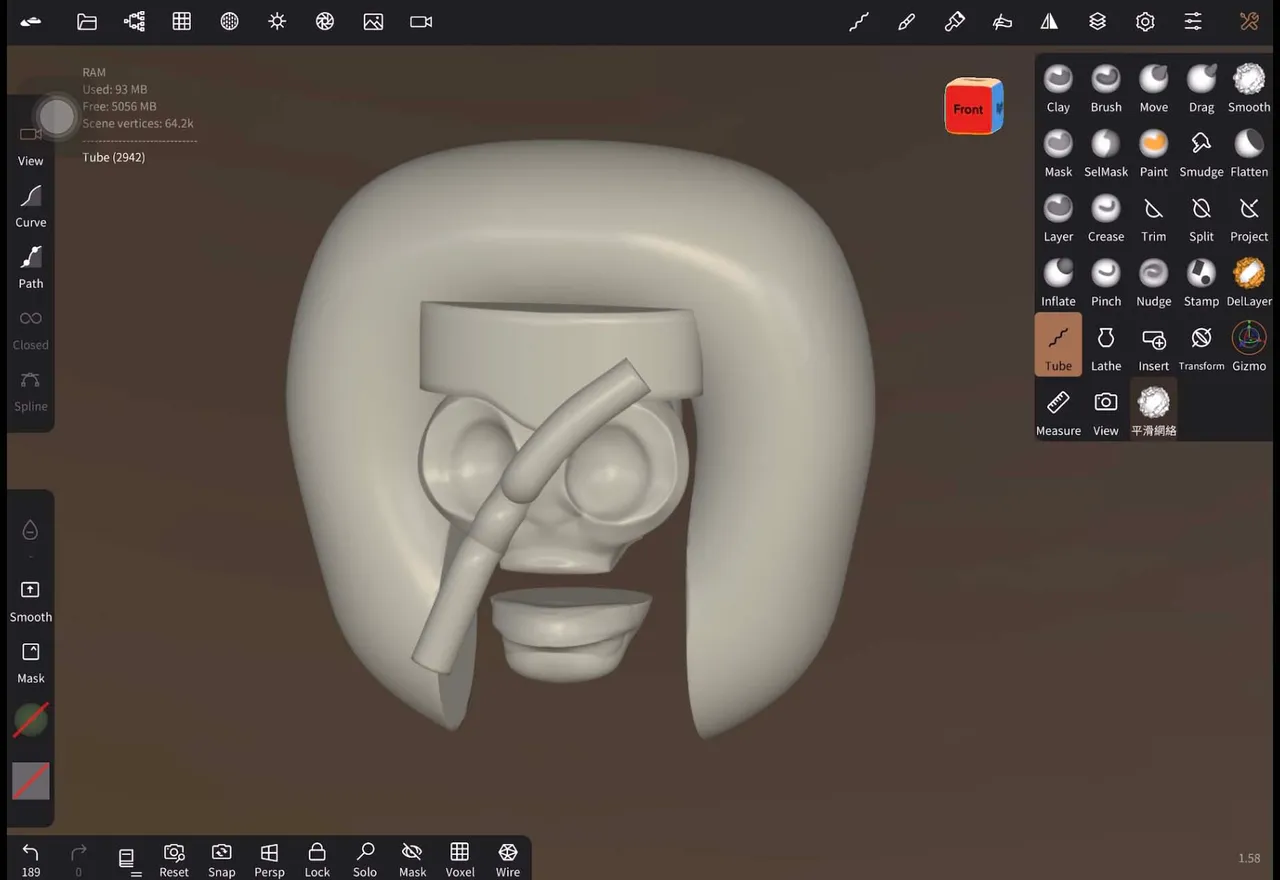Open the Scene hierarchy menu
The height and width of the screenshot is (880, 1280).
point(134,21)
